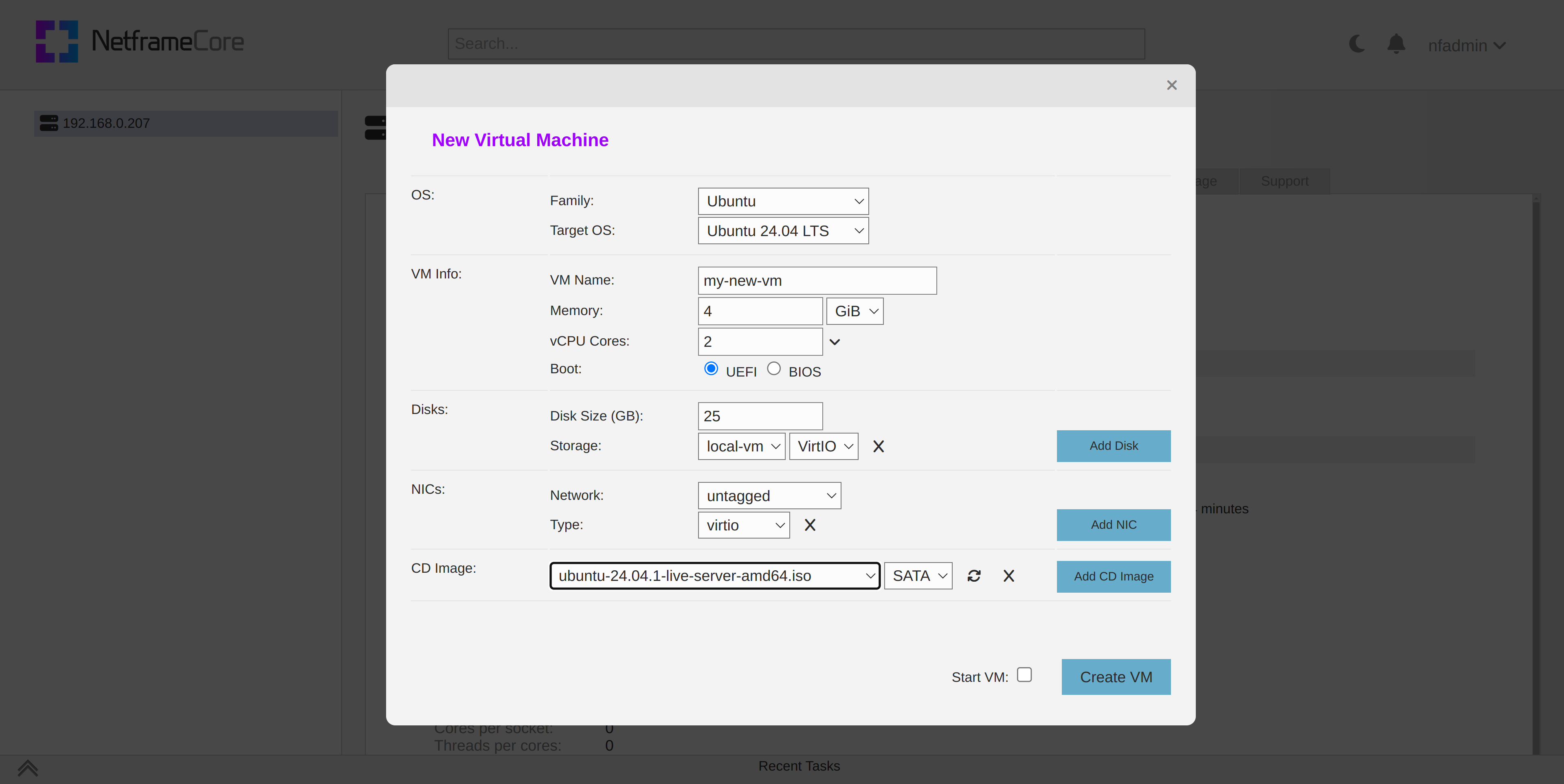
Task: Click the expand arrows icon at bottom left
Action: pyautogui.click(x=28, y=768)
